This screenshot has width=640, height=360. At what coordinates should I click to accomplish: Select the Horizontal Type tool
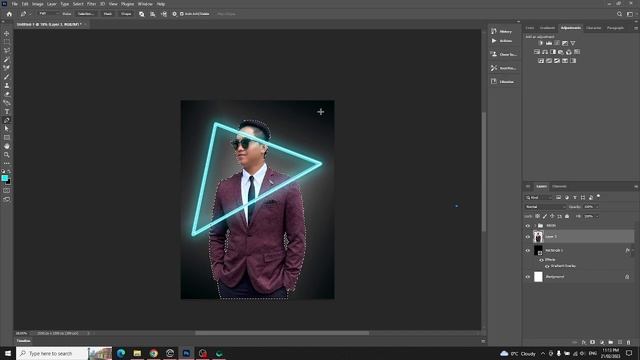pyautogui.click(x=7, y=111)
